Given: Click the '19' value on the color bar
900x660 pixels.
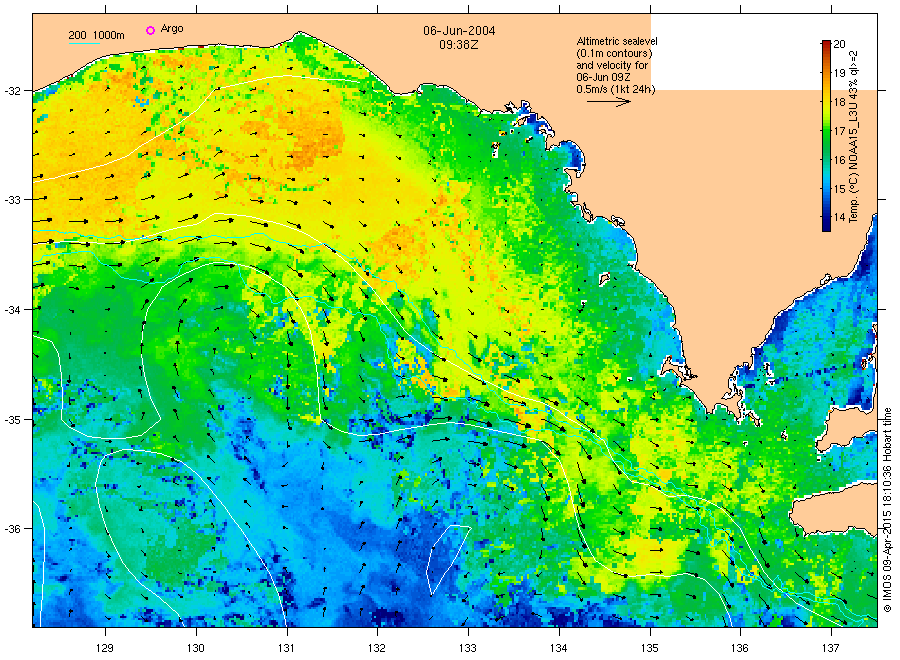Looking at the screenshot, I should (839, 73).
